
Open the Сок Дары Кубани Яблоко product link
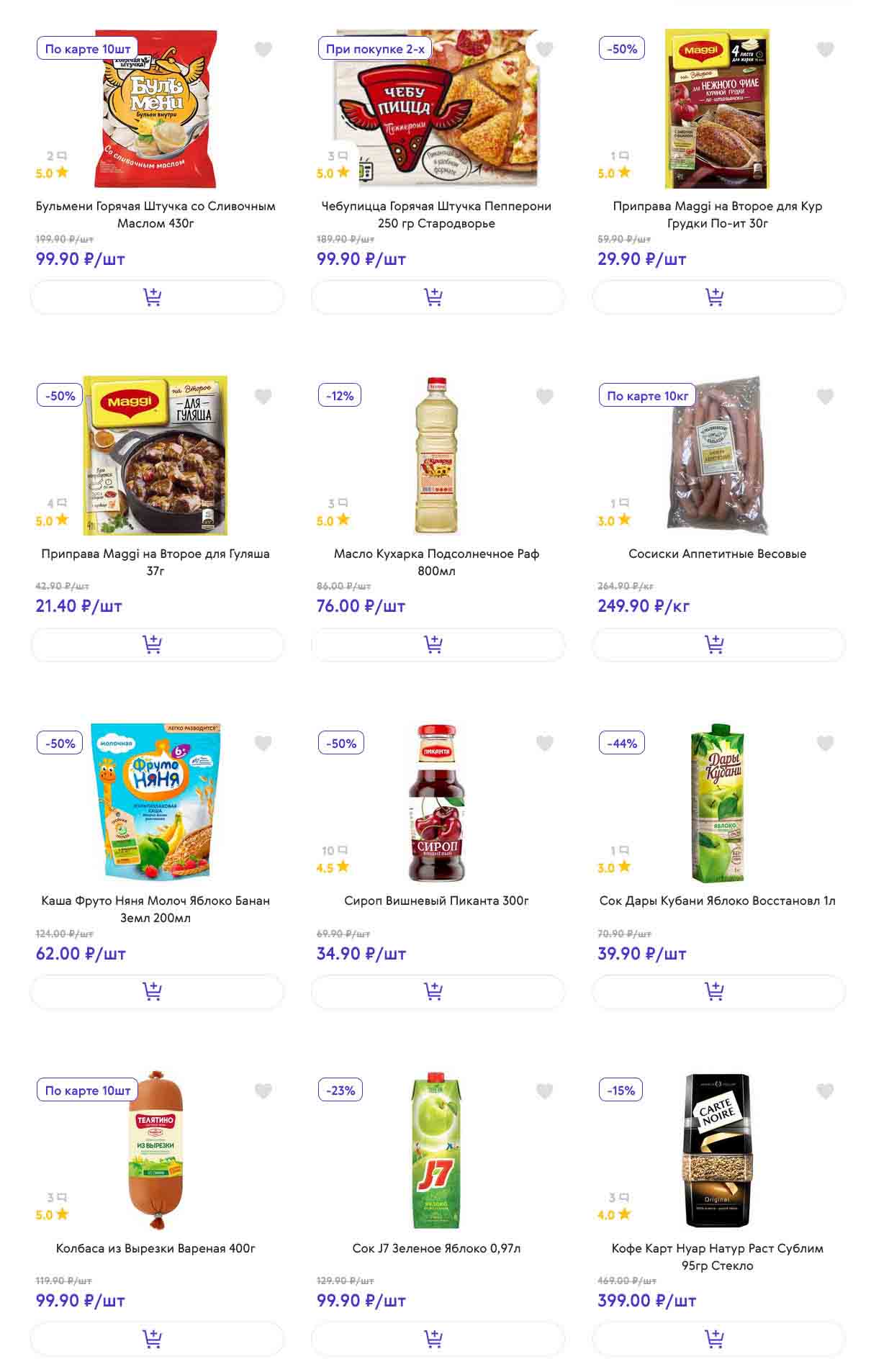pyautogui.click(x=717, y=901)
